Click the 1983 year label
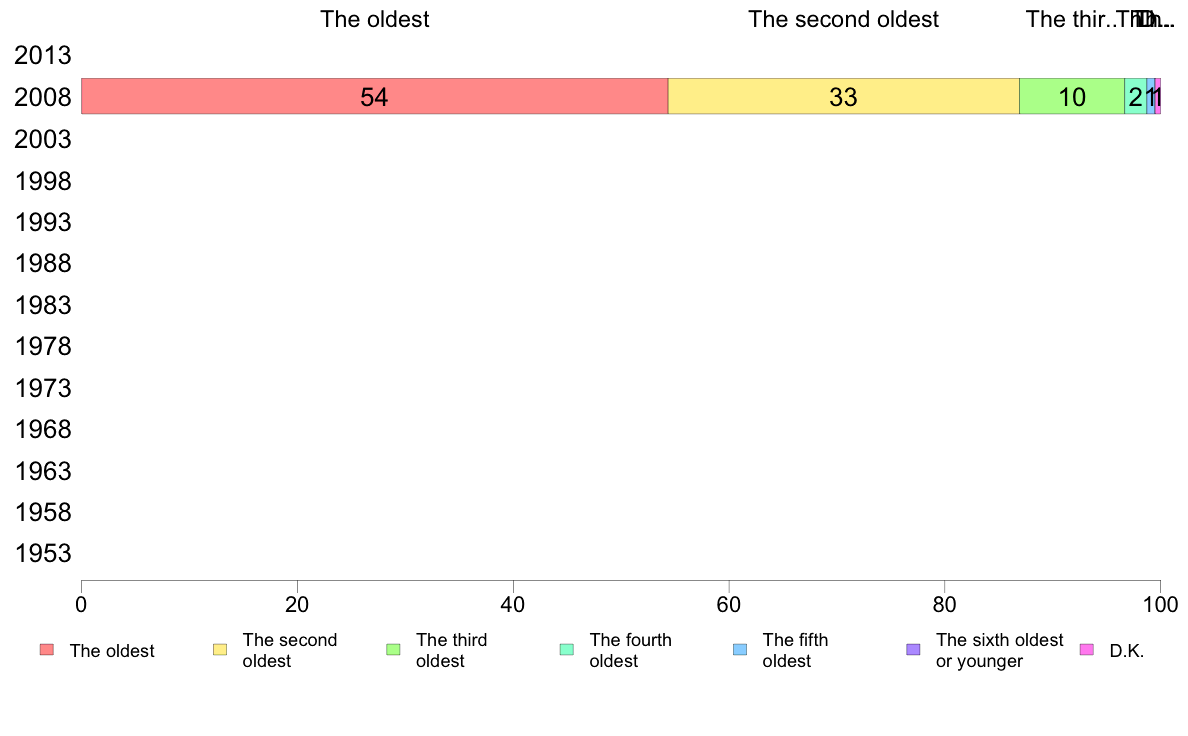This screenshot has width=1188, height=736. [x=42, y=305]
